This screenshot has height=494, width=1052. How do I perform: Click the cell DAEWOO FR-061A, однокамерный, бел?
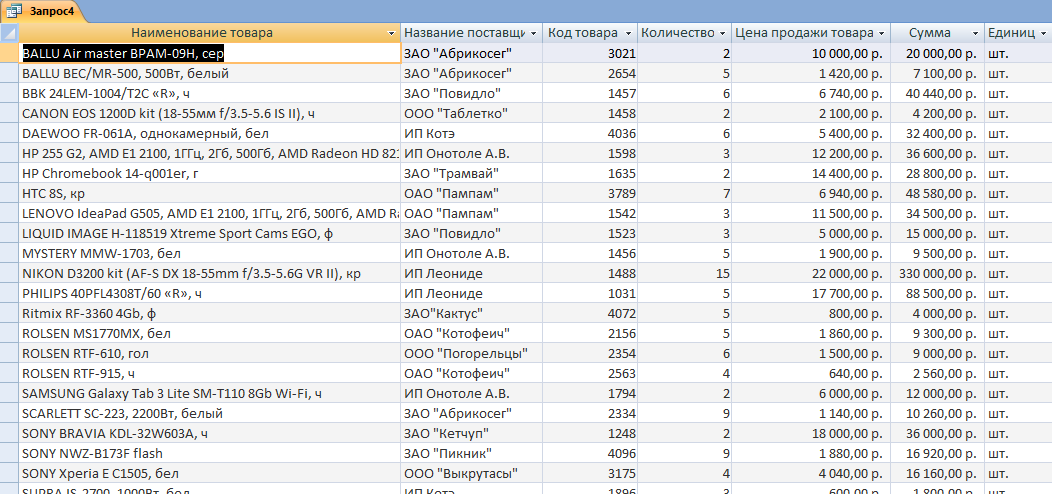click(210, 134)
